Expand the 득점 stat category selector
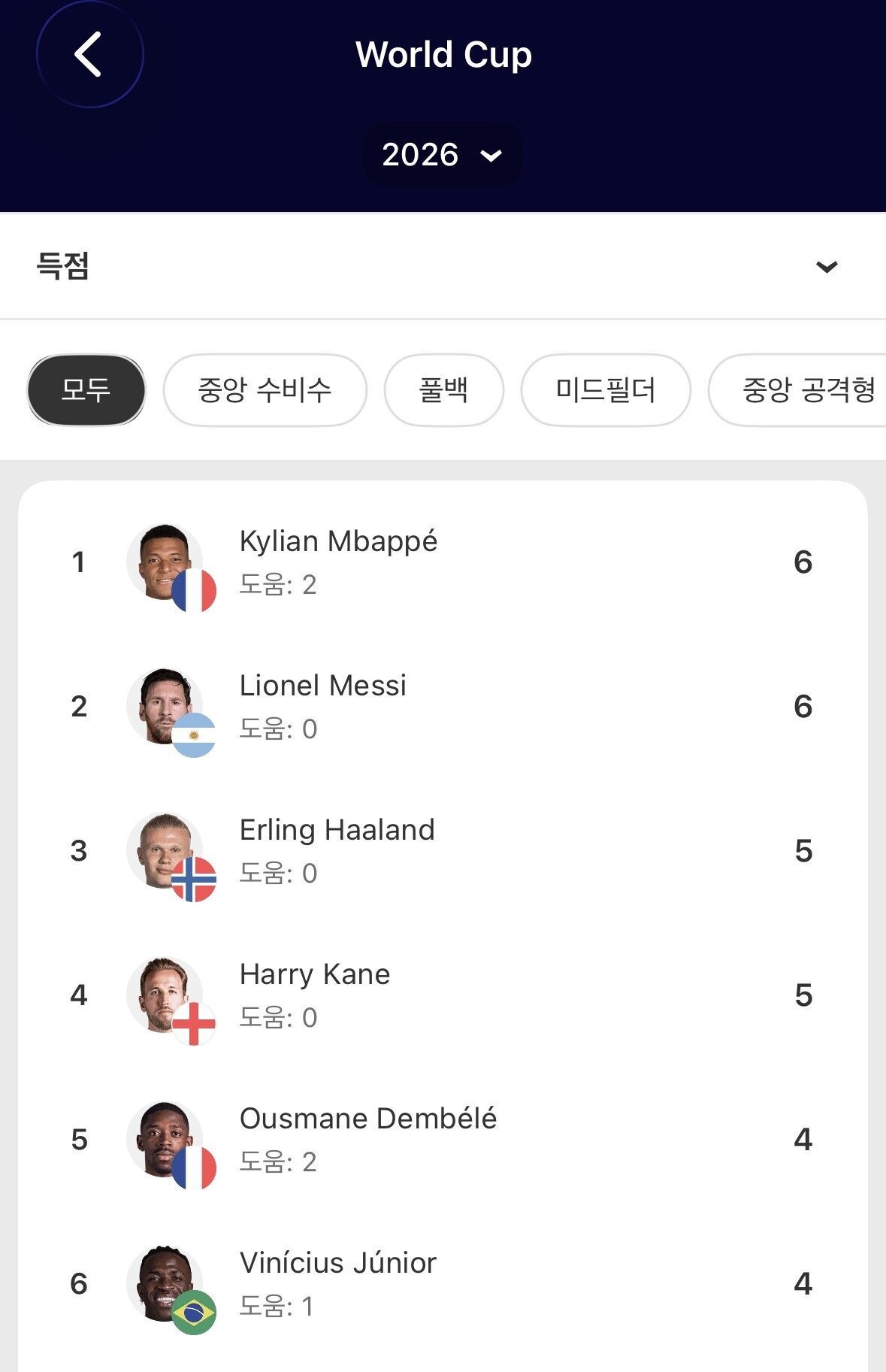The width and height of the screenshot is (886, 1372). click(443, 266)
